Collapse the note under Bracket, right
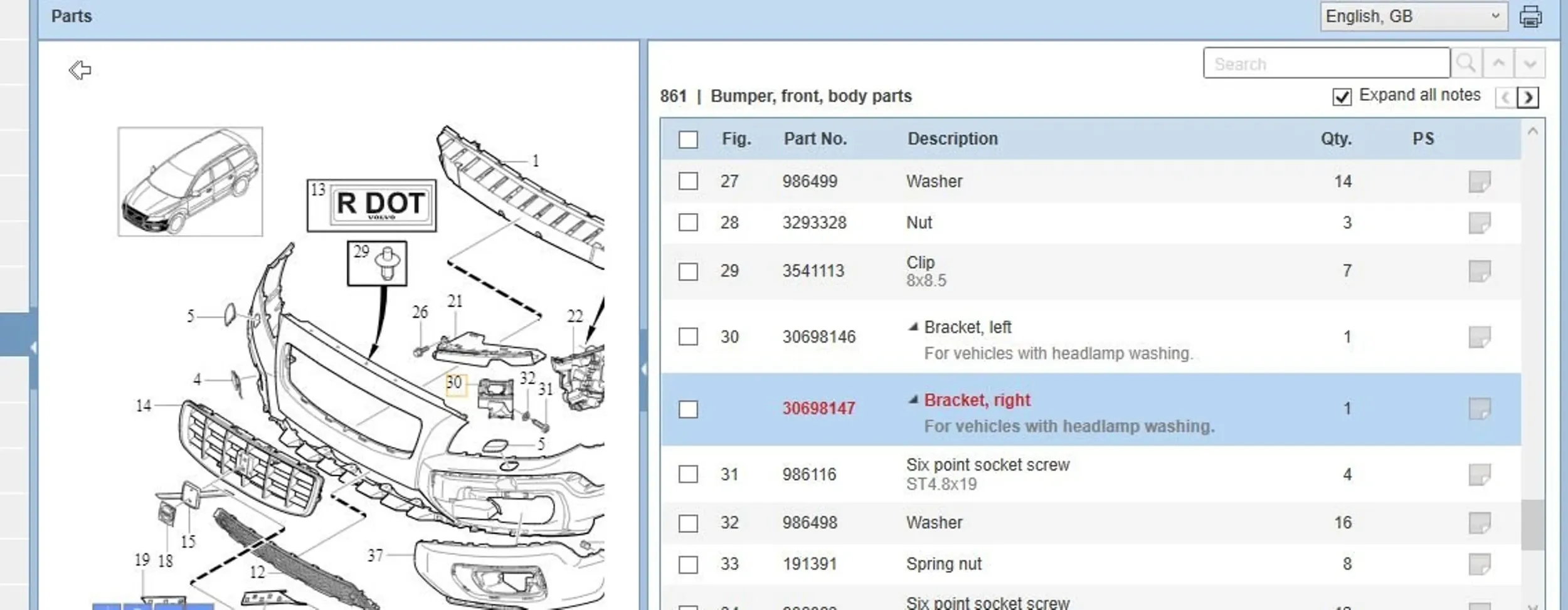 [913, 399]
